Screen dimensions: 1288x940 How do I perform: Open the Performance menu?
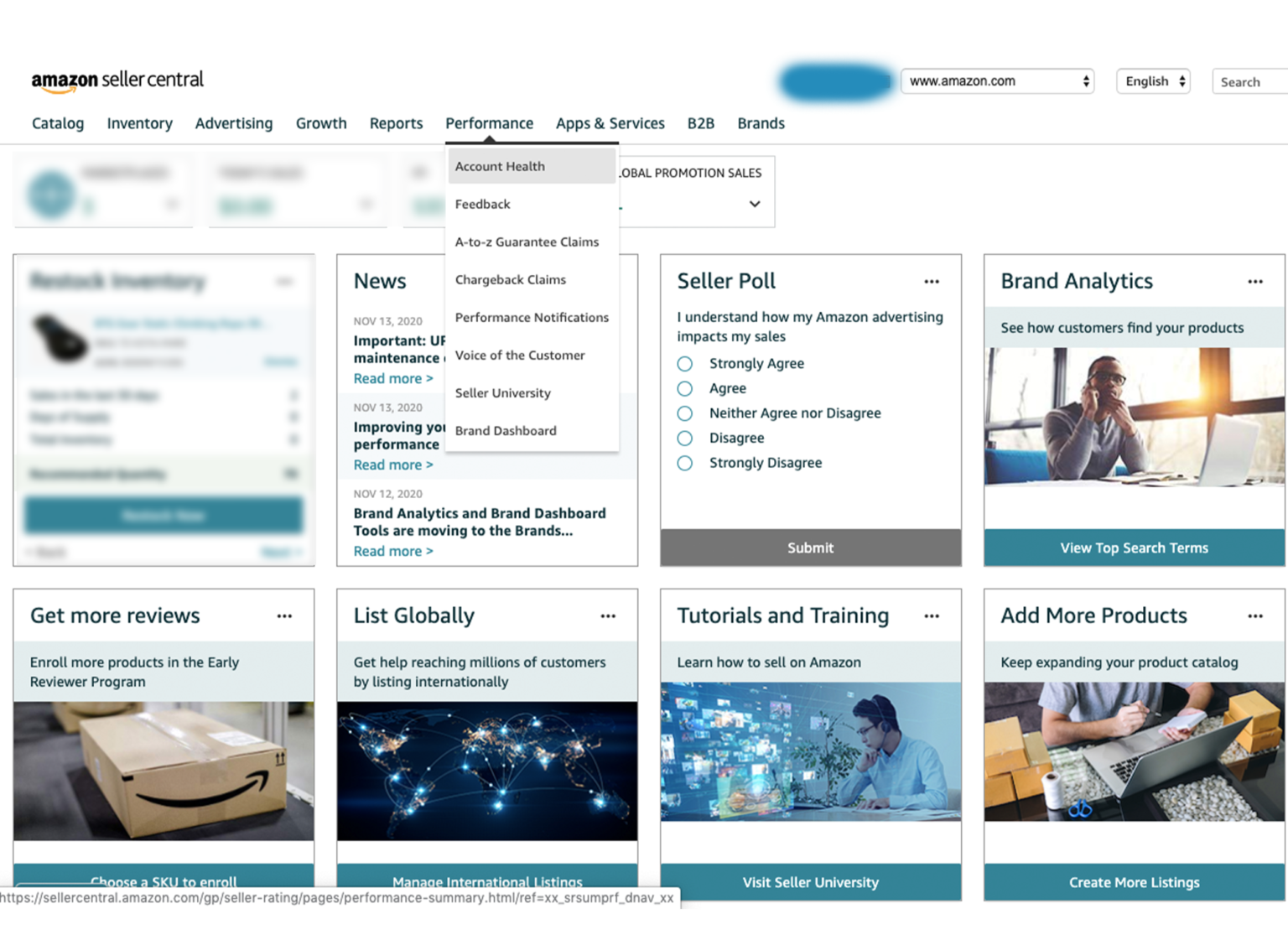coord(489,123)
